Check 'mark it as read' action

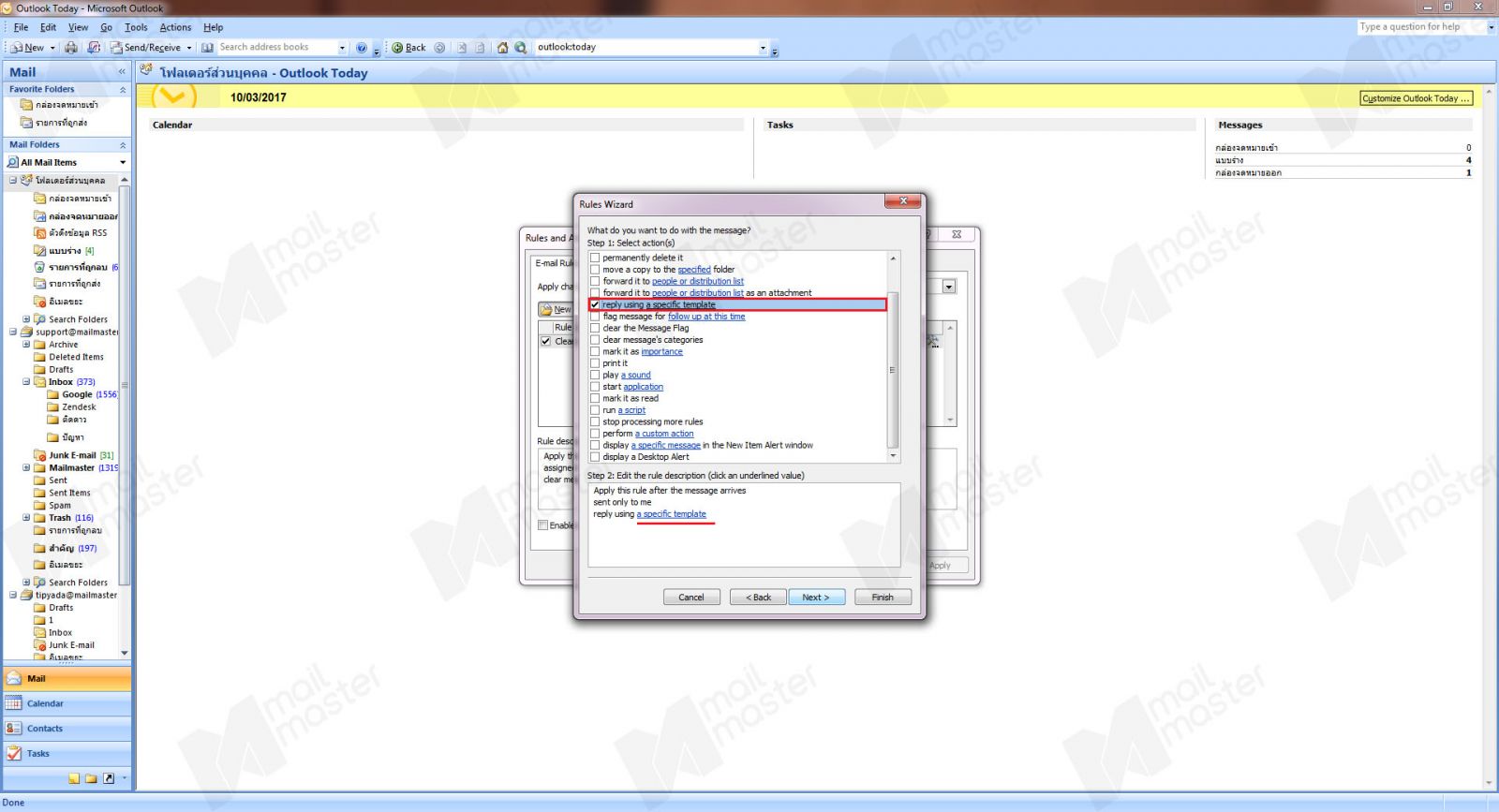(x=595, y=398)
